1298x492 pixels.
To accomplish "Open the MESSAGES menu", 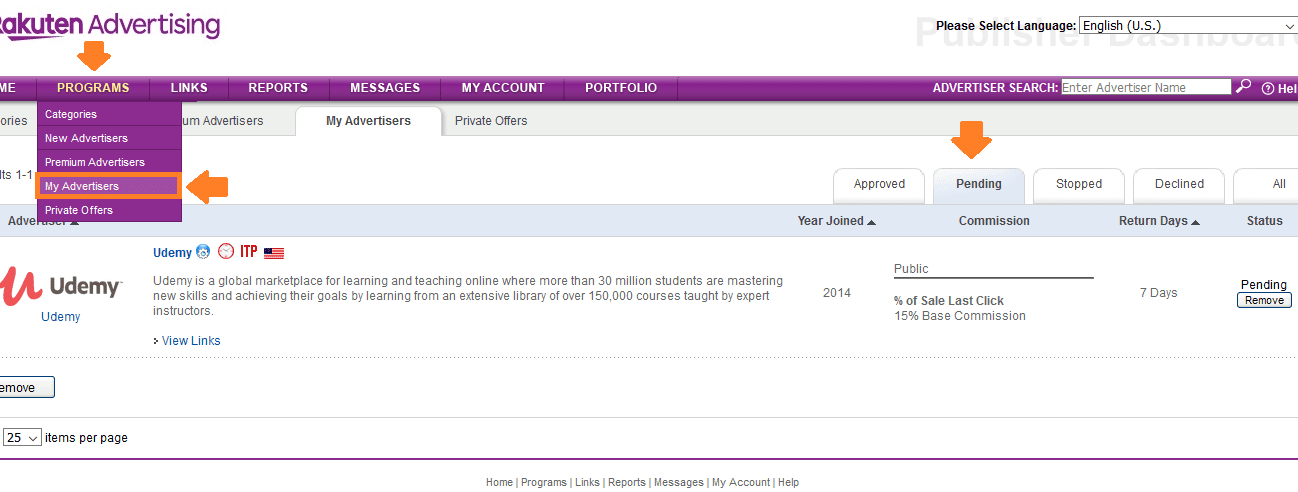I will pos(385,88).
